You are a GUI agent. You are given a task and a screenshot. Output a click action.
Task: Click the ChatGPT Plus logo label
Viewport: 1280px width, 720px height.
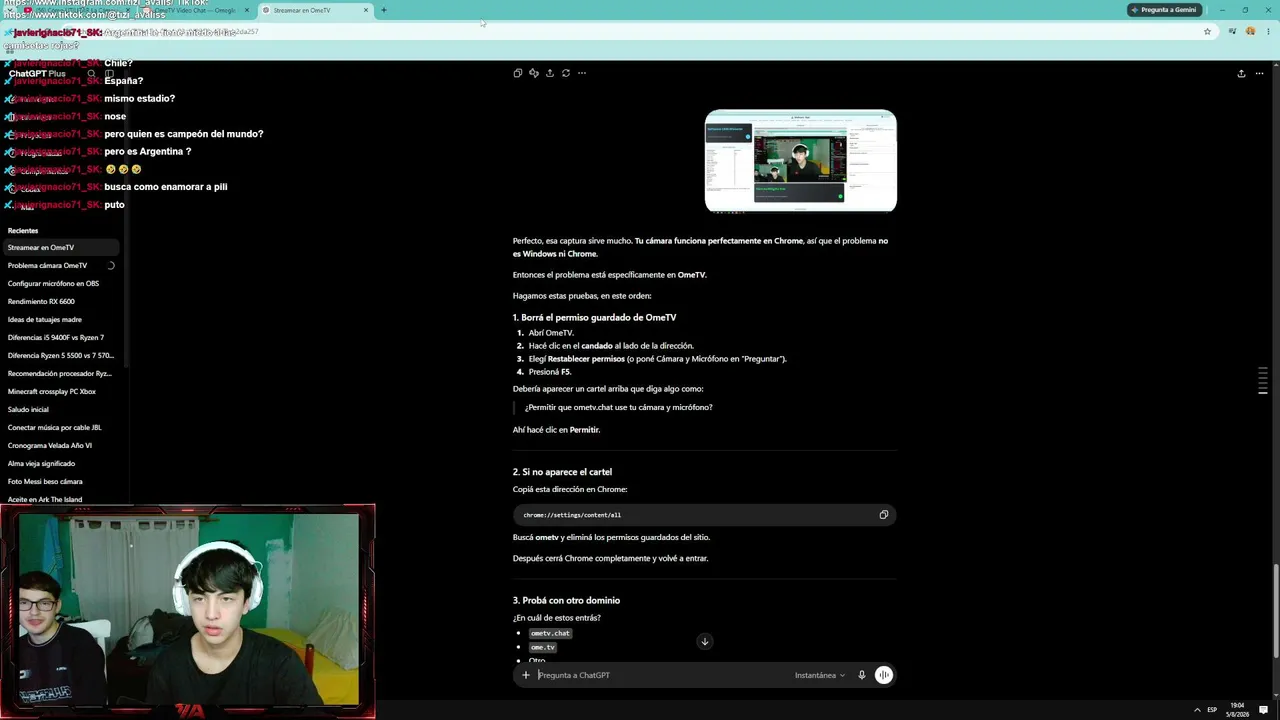click(x=37, y=74)
